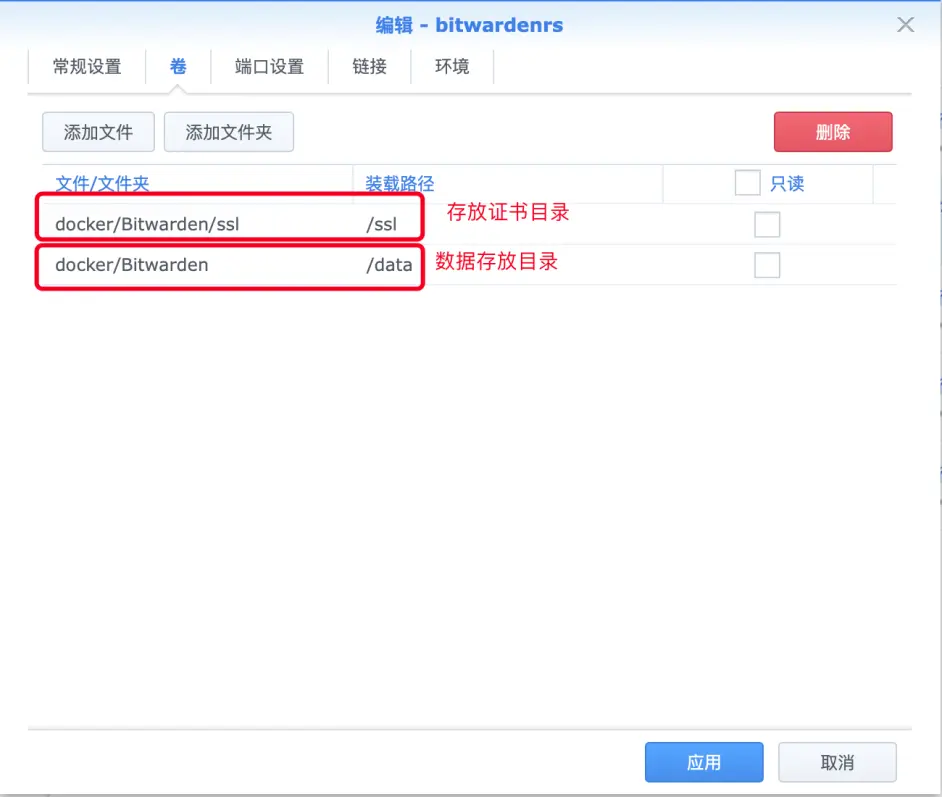942x797 pixels.
Task: Toggle the 只读 header checkbox
Action: (x=747, y=183)
